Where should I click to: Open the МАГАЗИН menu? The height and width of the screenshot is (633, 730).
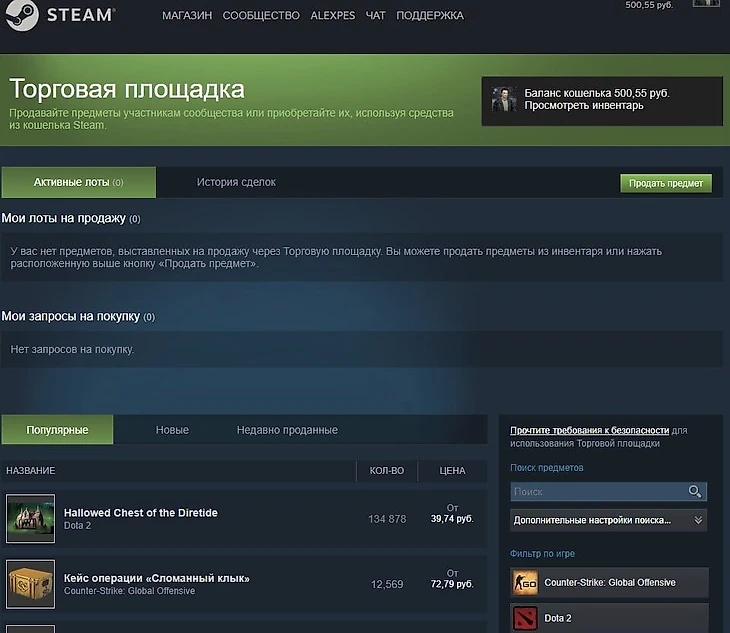[187, 16]
